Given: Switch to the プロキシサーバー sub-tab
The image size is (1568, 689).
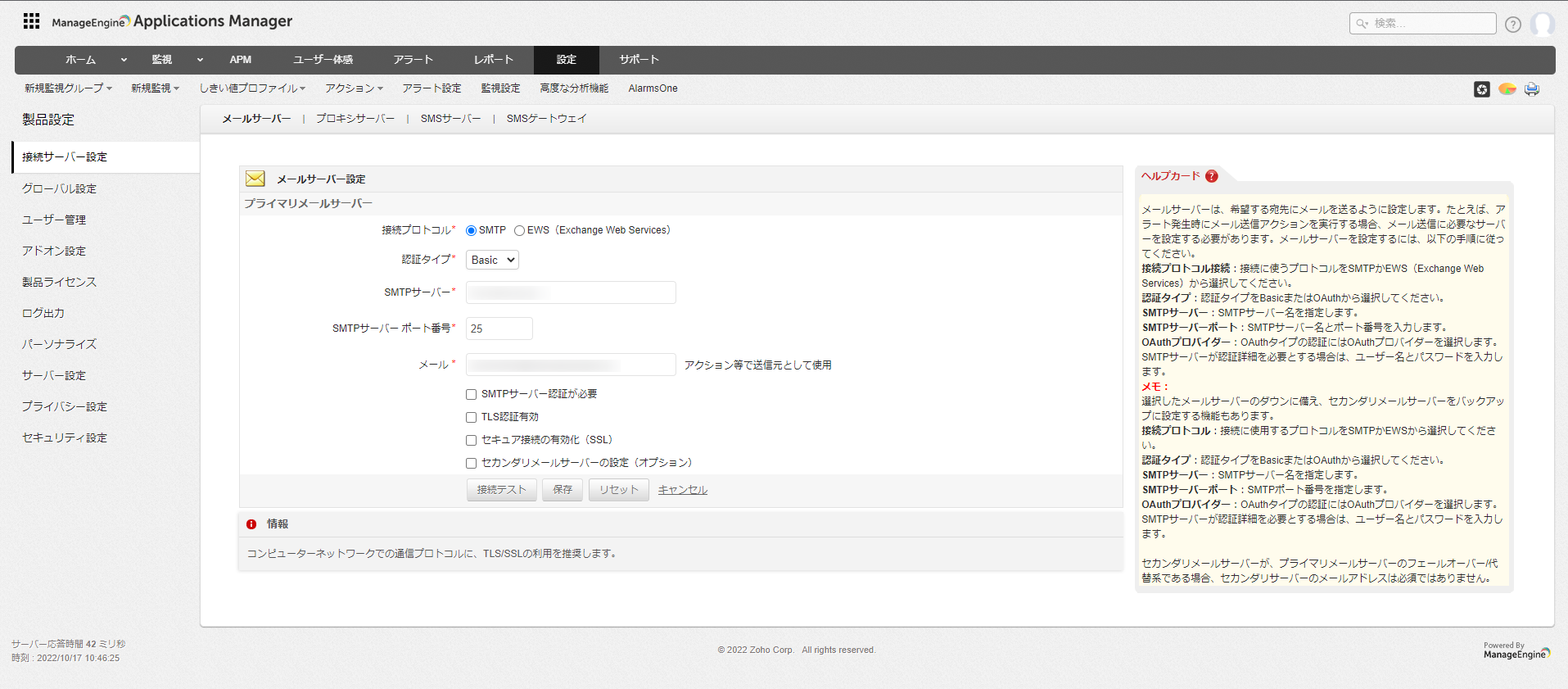Looking at the screenshot, I should [x=355, y=119].
